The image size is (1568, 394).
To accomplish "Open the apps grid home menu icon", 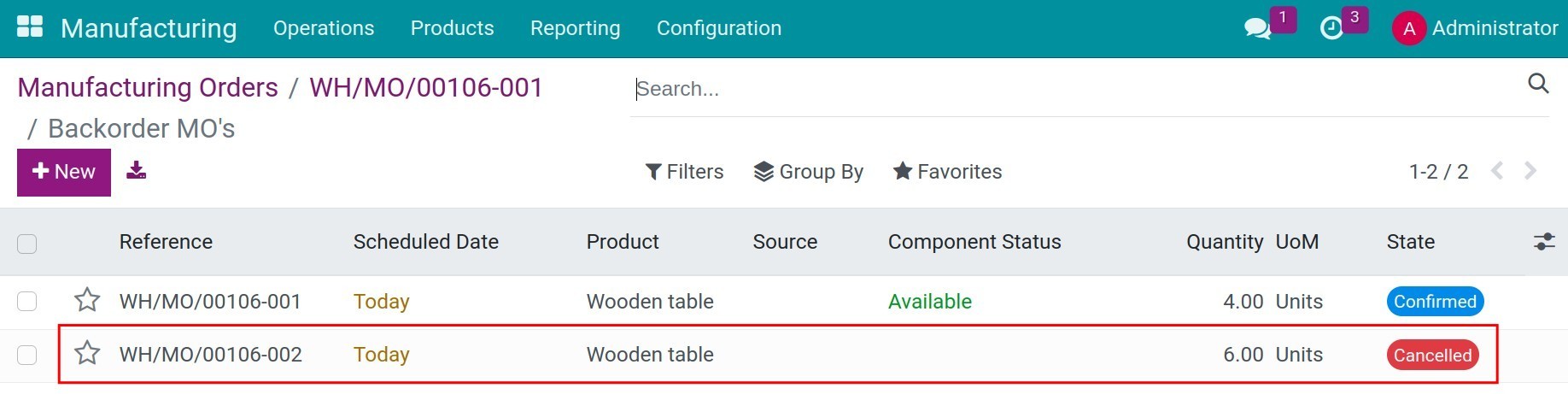I will (30, 27).
